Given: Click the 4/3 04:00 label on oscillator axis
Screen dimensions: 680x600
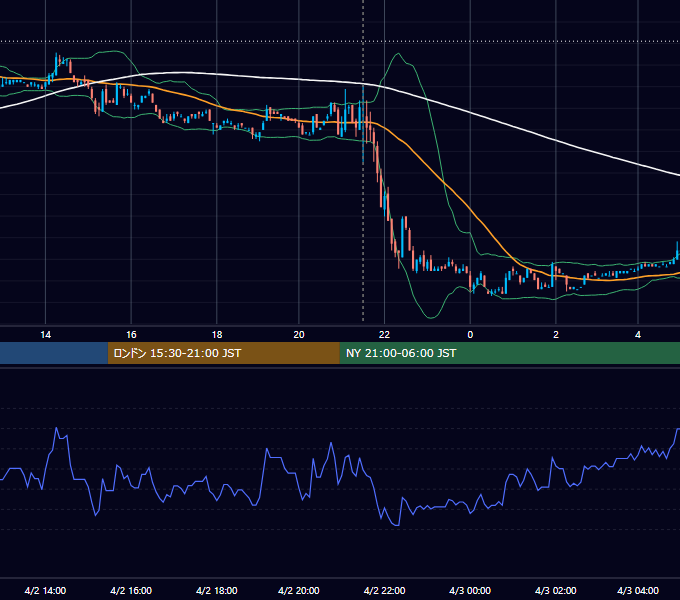Looking at the screenshot, I should click(638, 590).
